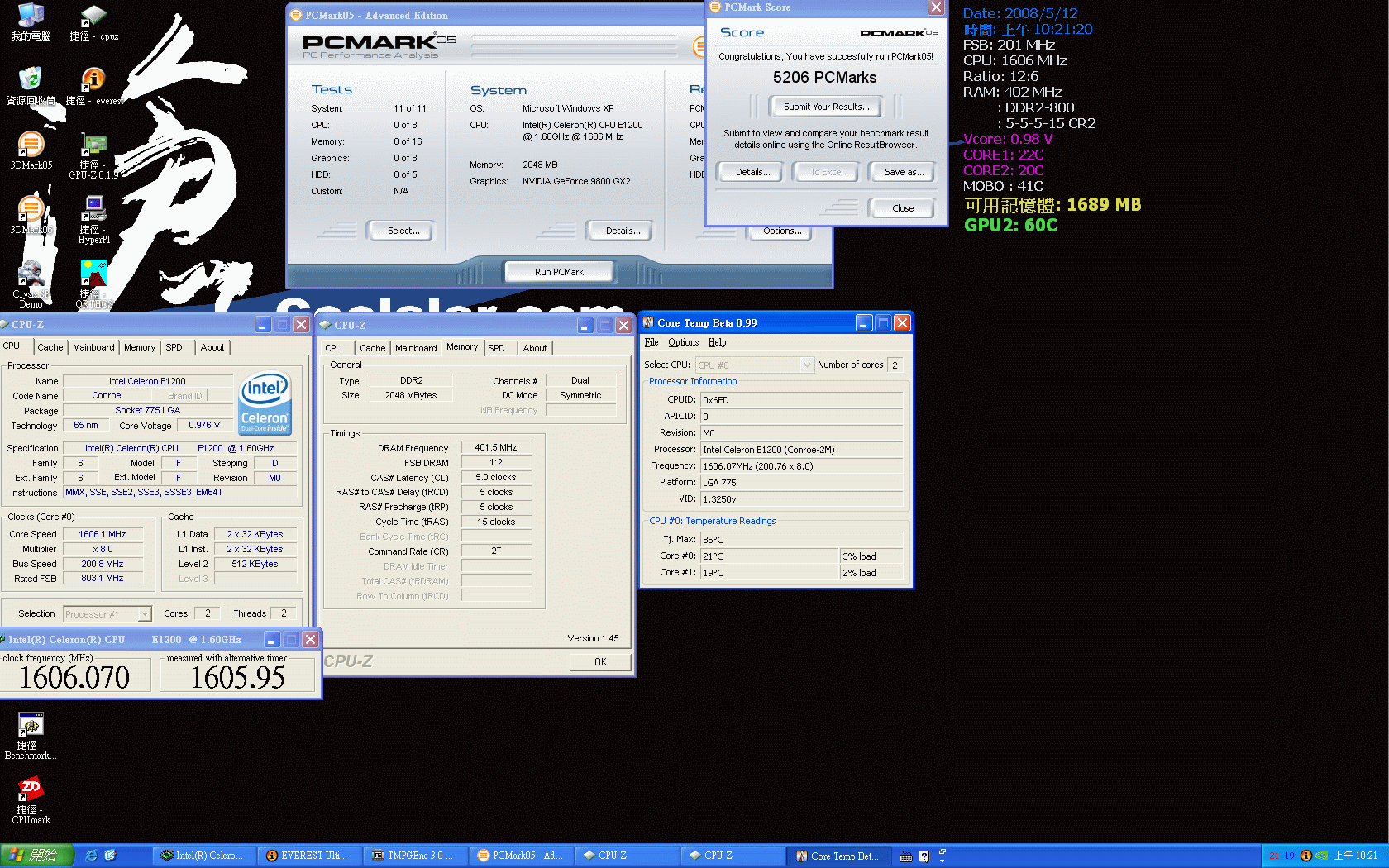Click the EVEREST tray icon
Image resolution: width=1389 pixels, height=868 pixels.
click(x=1306, y=856)
